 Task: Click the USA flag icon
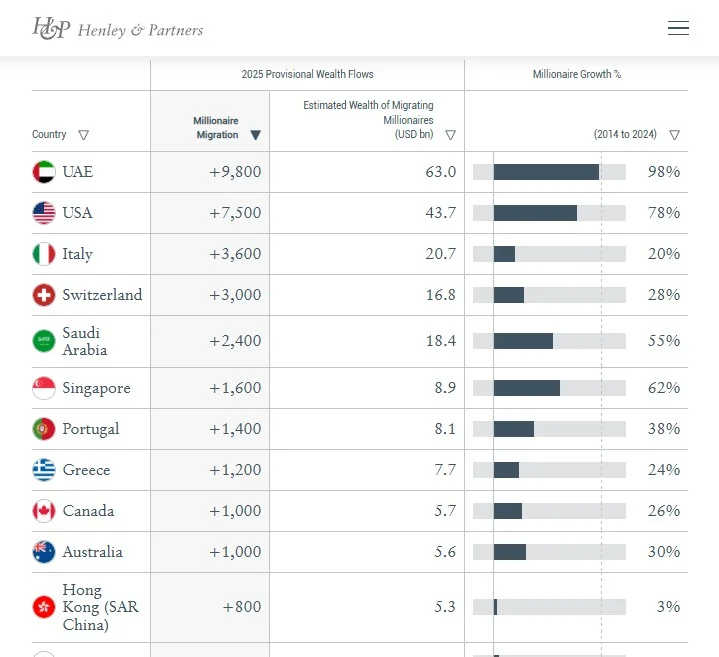(x=44, y=213)
